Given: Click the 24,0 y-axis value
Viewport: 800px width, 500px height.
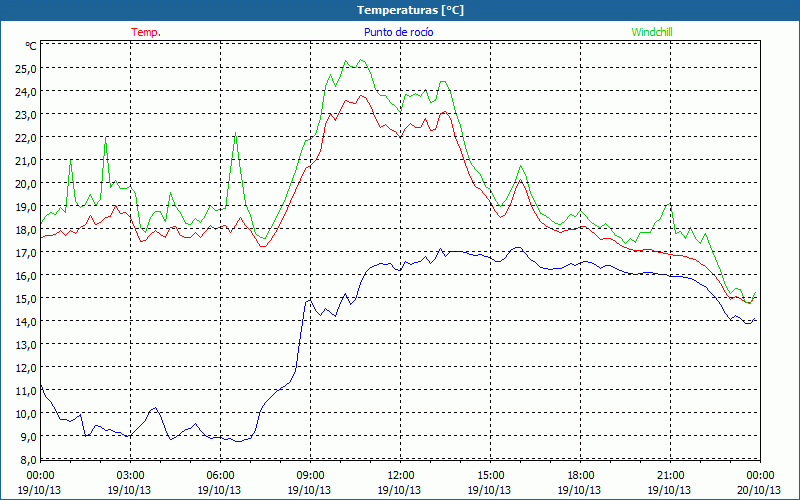Looking at the screenshot, I should [x=26, y=92].
